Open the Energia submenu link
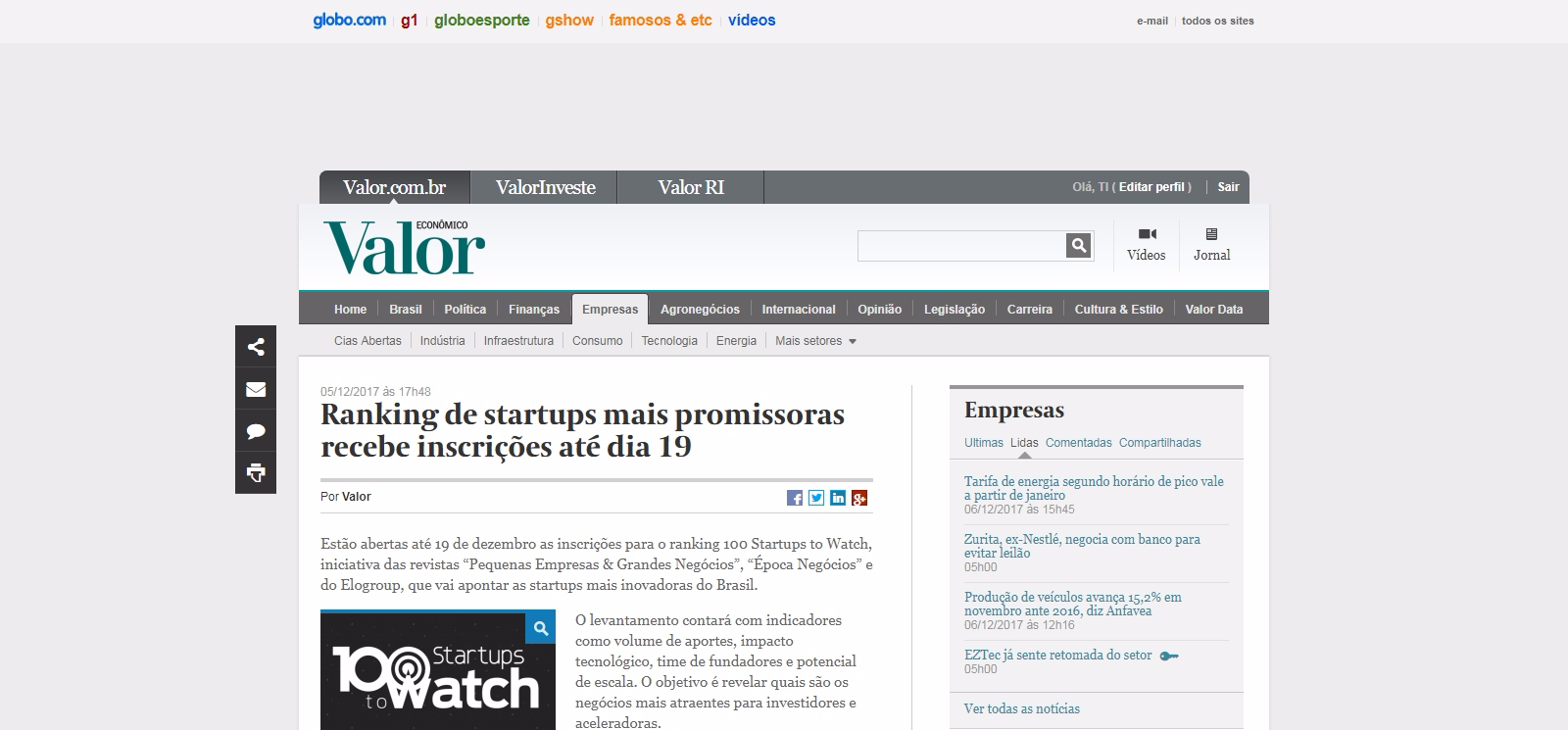 click(736, 341)
